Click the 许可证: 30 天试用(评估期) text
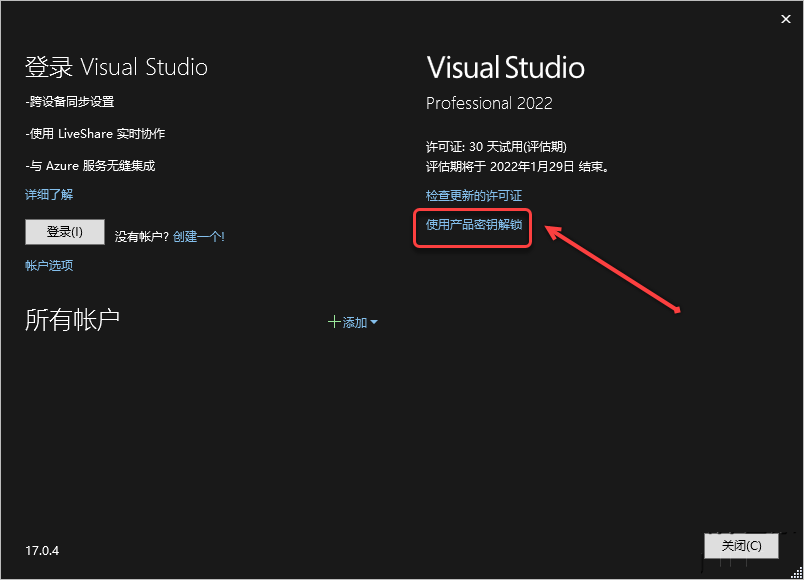This screenshot has width=804, height=580. (496, 147)
